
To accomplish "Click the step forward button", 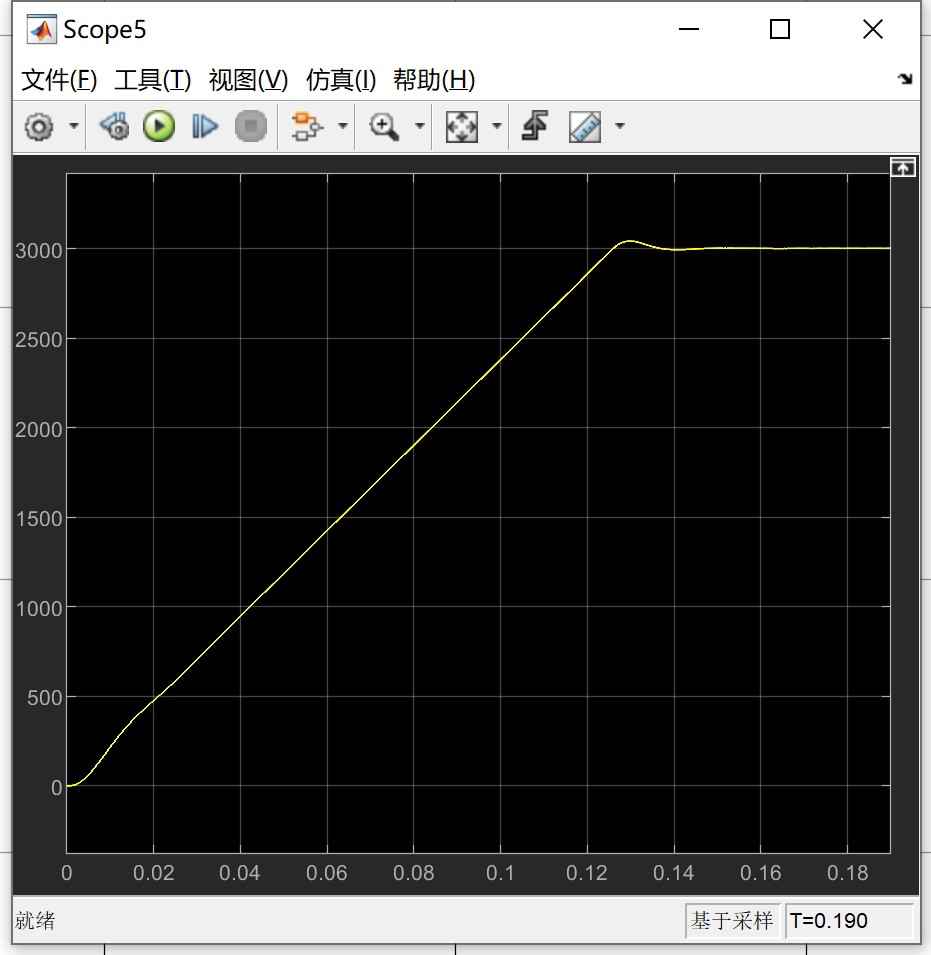I will click(x=205, y=127).
